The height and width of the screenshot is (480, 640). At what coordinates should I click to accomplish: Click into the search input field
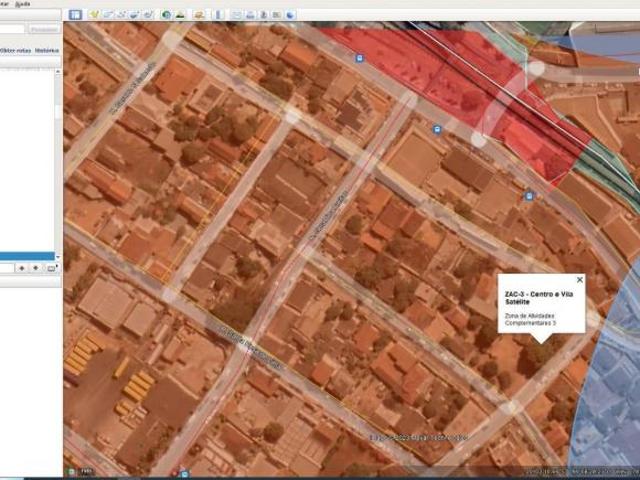tap(12, 29)
